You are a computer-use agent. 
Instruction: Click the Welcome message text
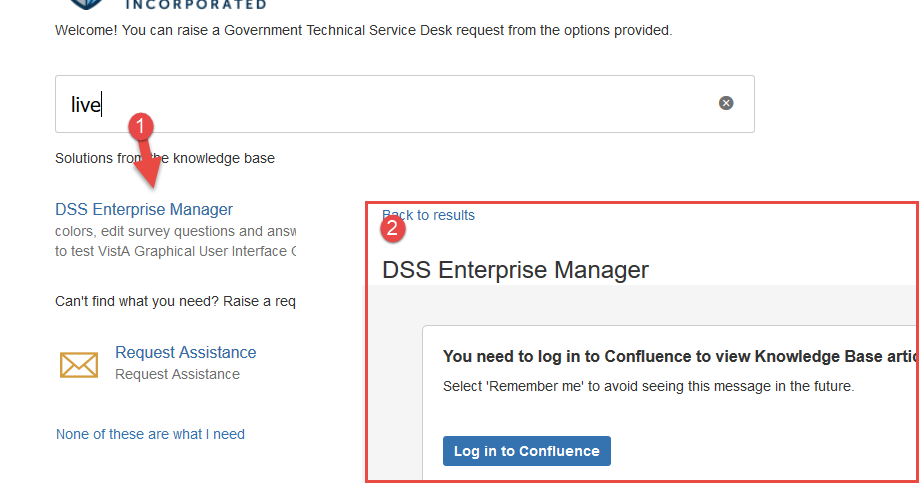(363, 31)
